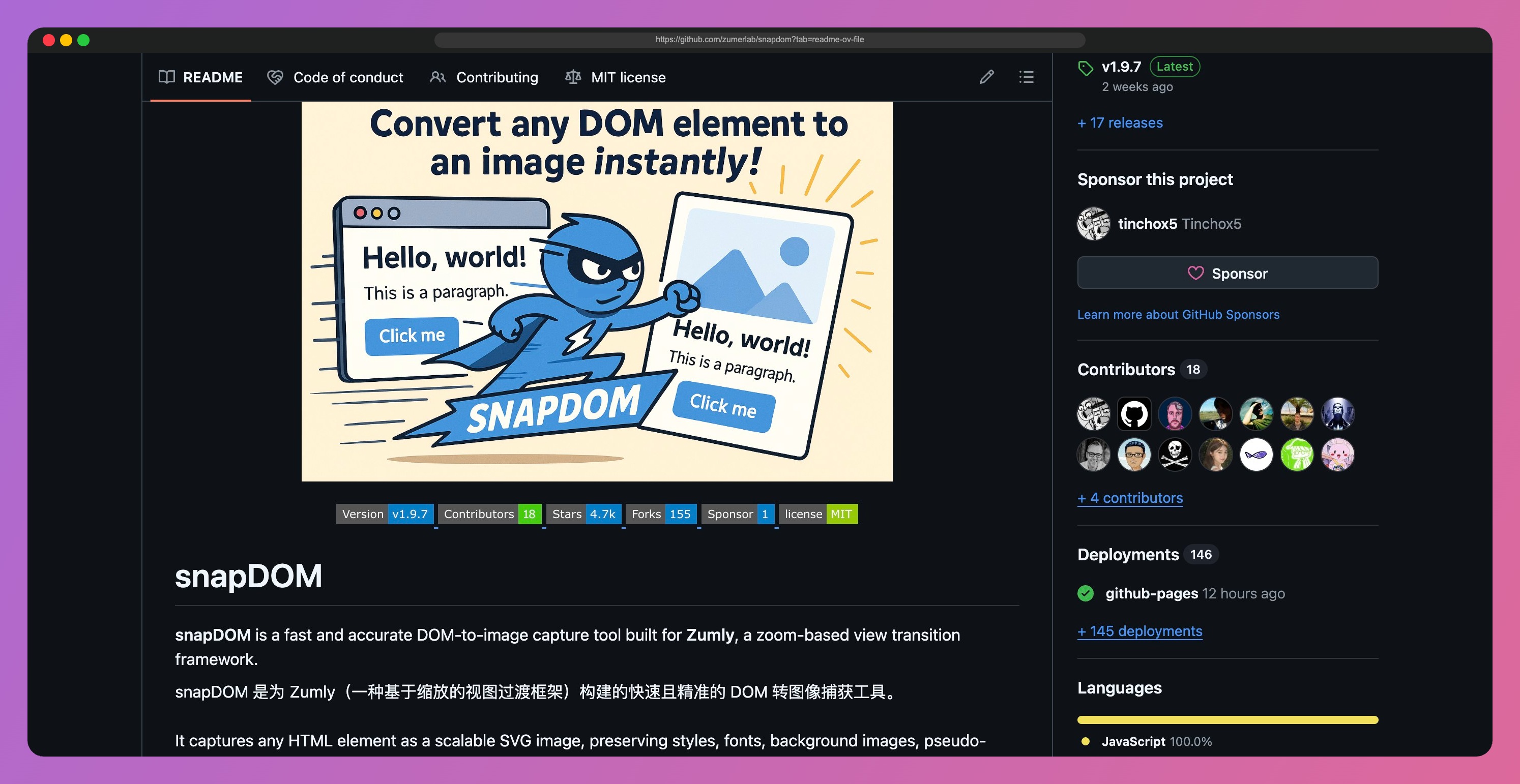This screenshot has width=1520, height=784.
Task: Click the blue-purple figure contributor avatar
Action: coord(1338,413)
